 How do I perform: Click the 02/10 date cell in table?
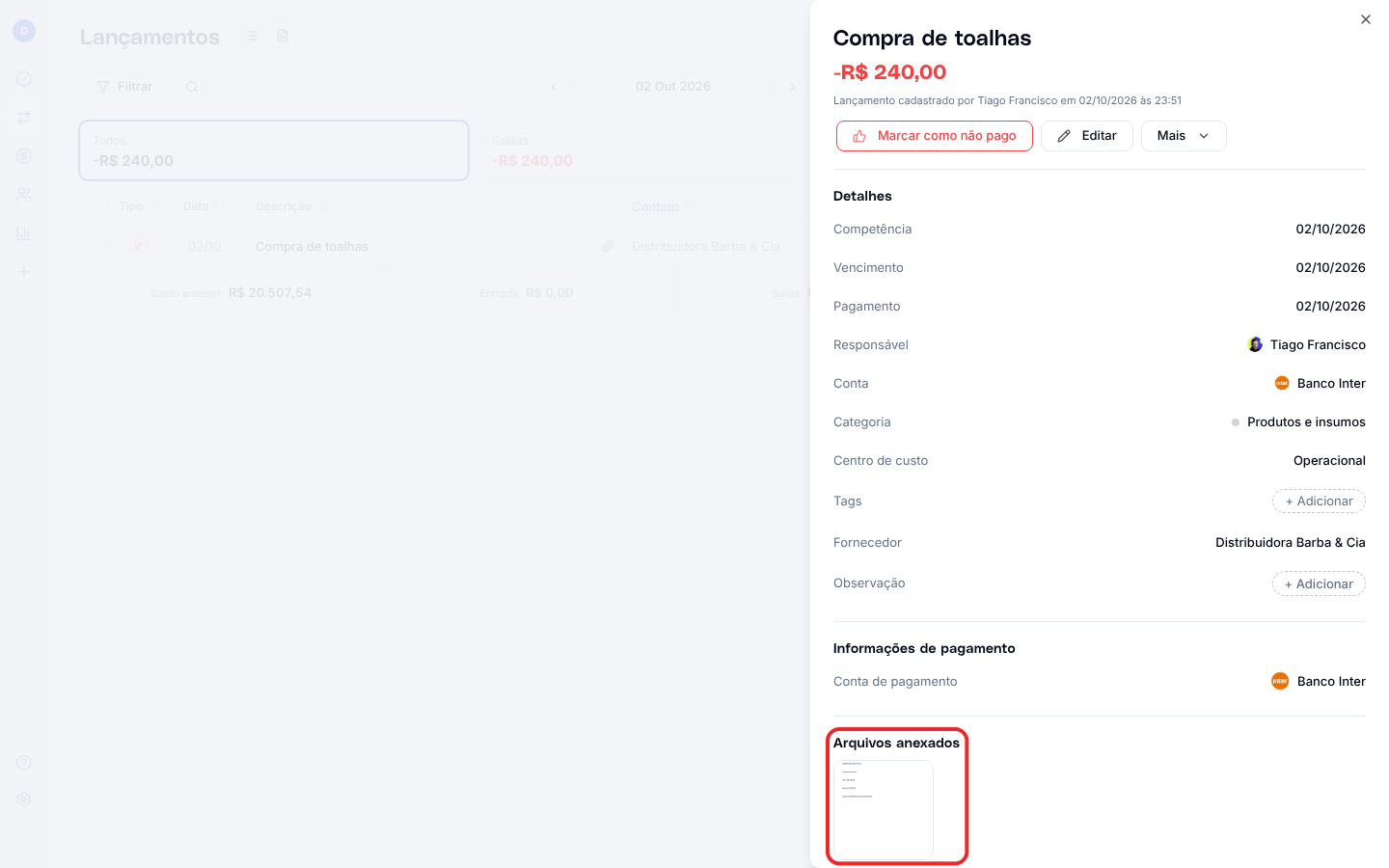(x=204, y=247)
